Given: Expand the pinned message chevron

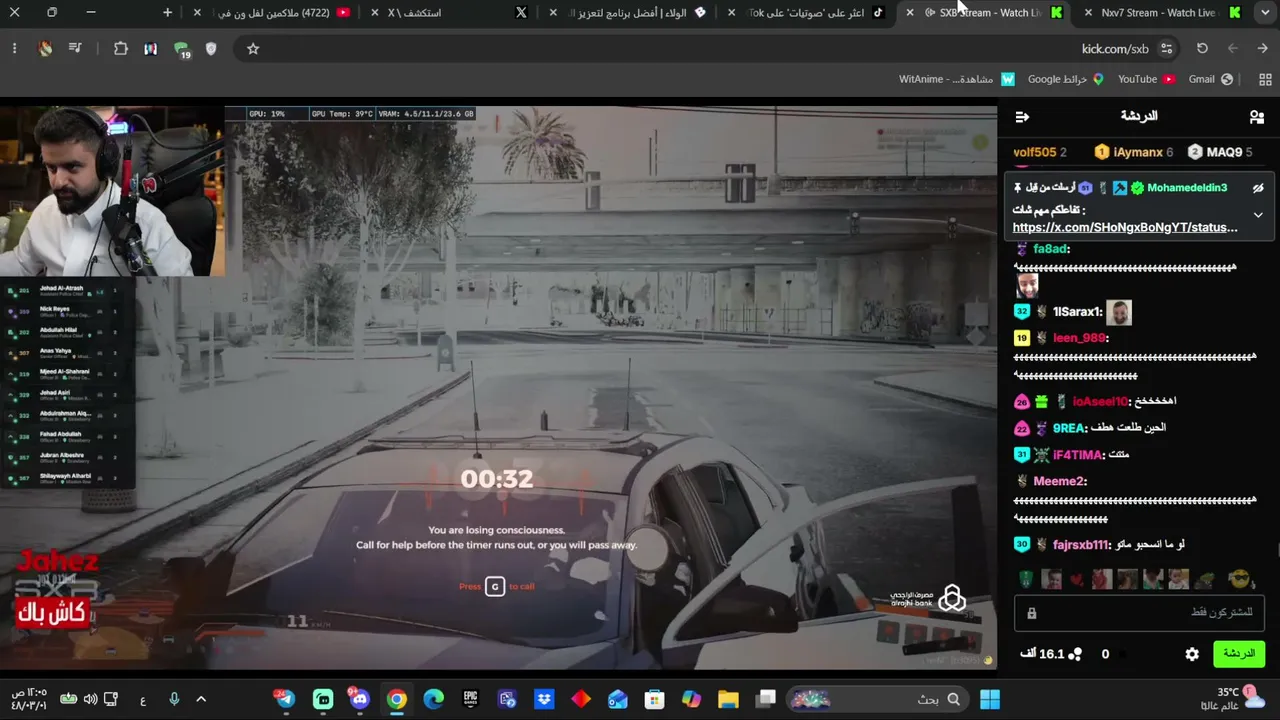Looking at the screenshot, I should pyautogui.click(x=1258, y=214).
